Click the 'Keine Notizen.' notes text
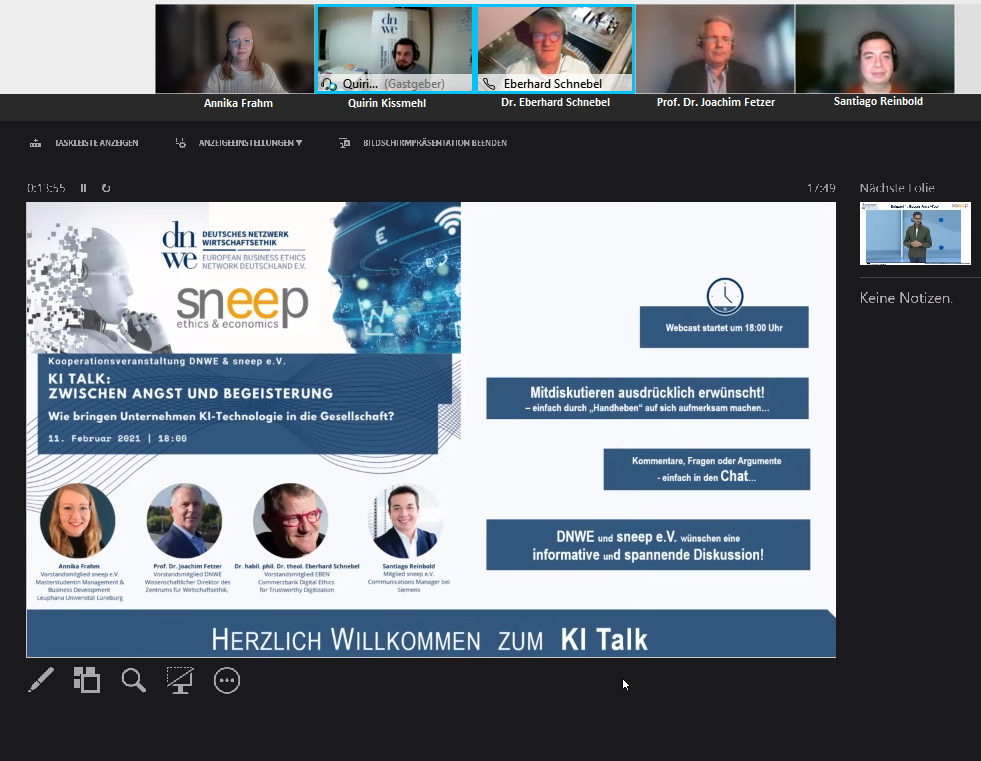Viewport: 981px width, 761px height. pyautogui.click(x=906, y=298)
